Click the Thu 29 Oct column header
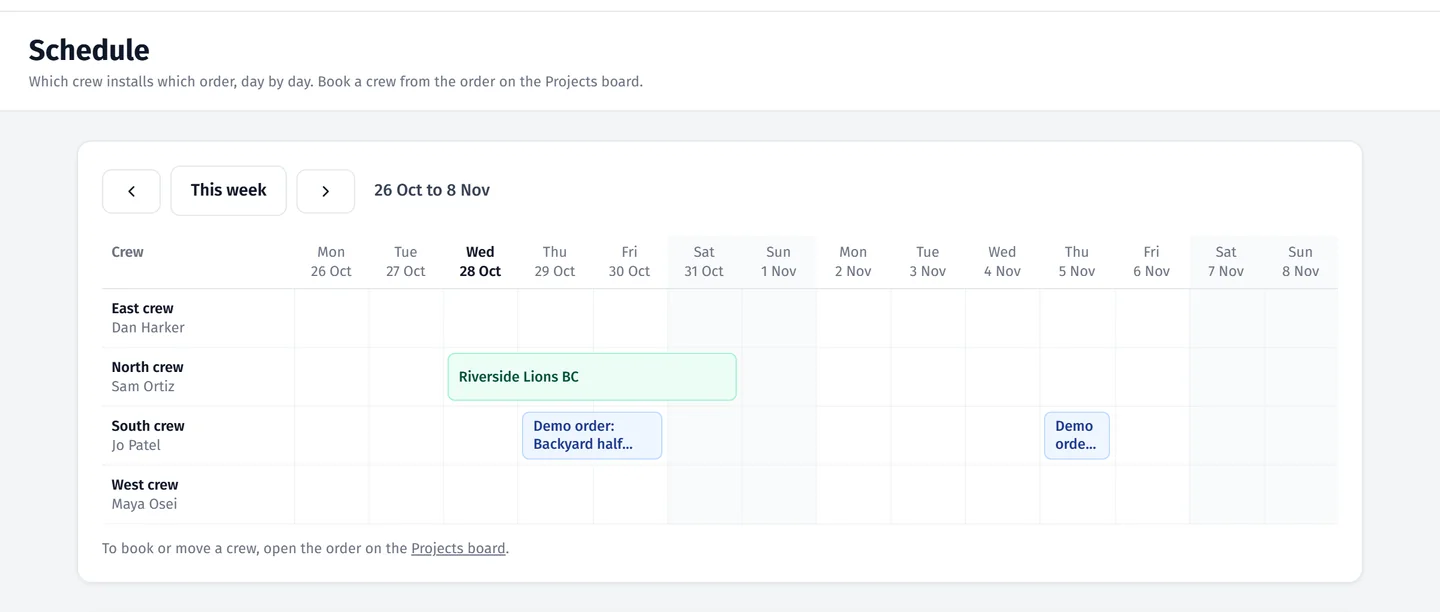Screen dimensions: 1440x612 (555, 262)
